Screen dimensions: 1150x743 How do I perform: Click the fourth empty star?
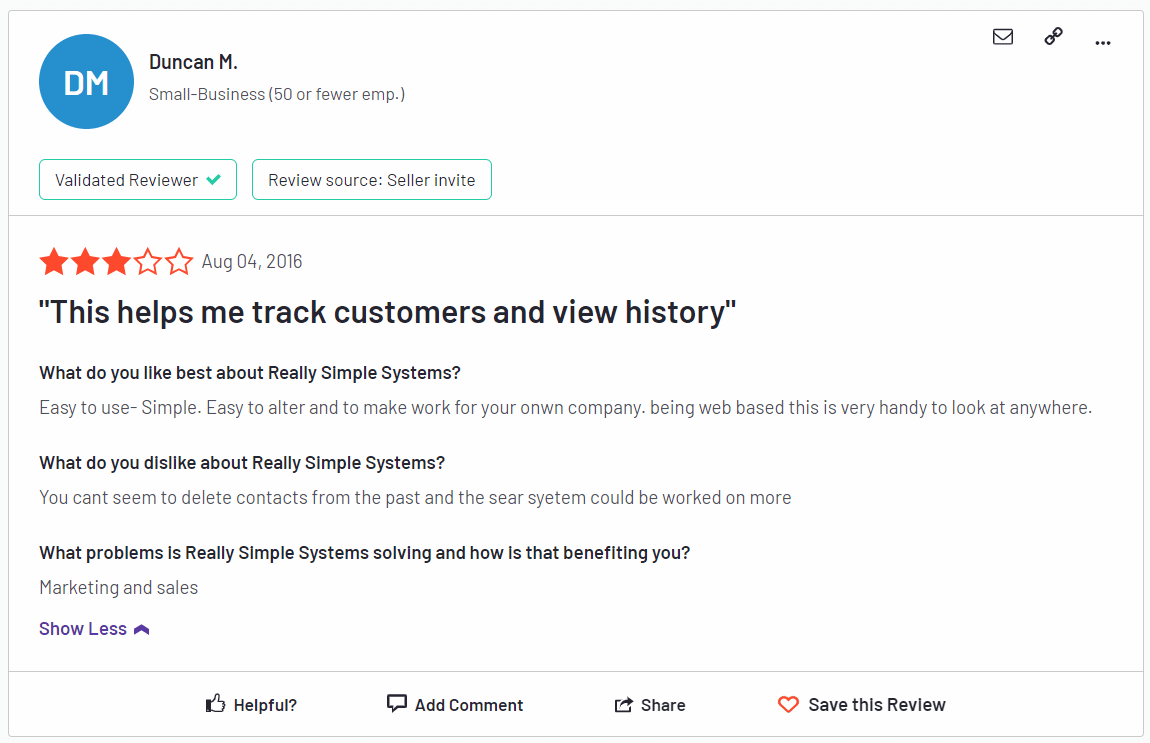click(147, 261)
